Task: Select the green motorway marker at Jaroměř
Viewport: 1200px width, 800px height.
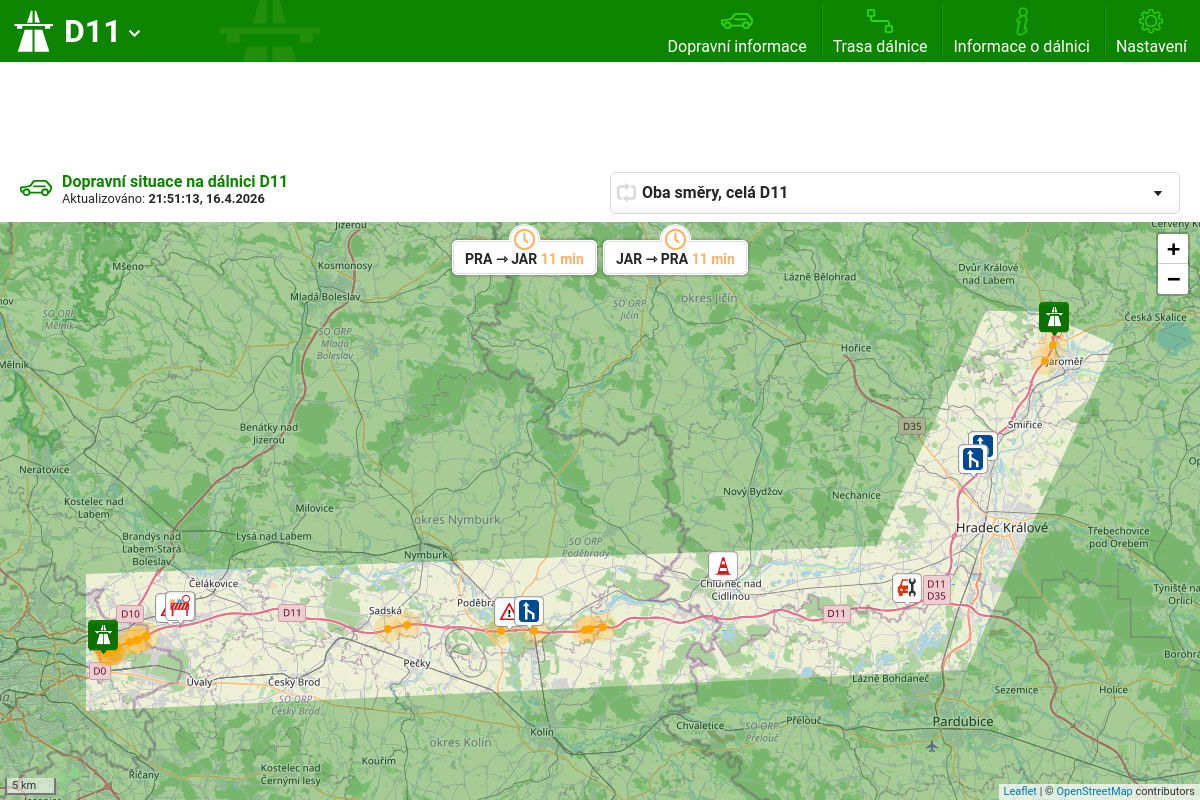Action: (1053, 317)
